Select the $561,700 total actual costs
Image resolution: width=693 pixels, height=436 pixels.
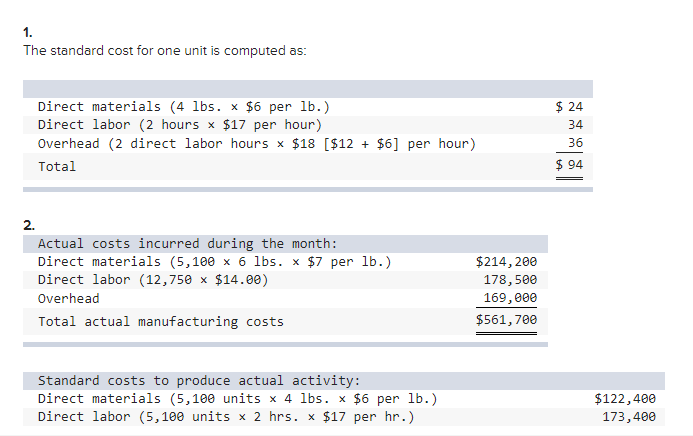point(506,320)
